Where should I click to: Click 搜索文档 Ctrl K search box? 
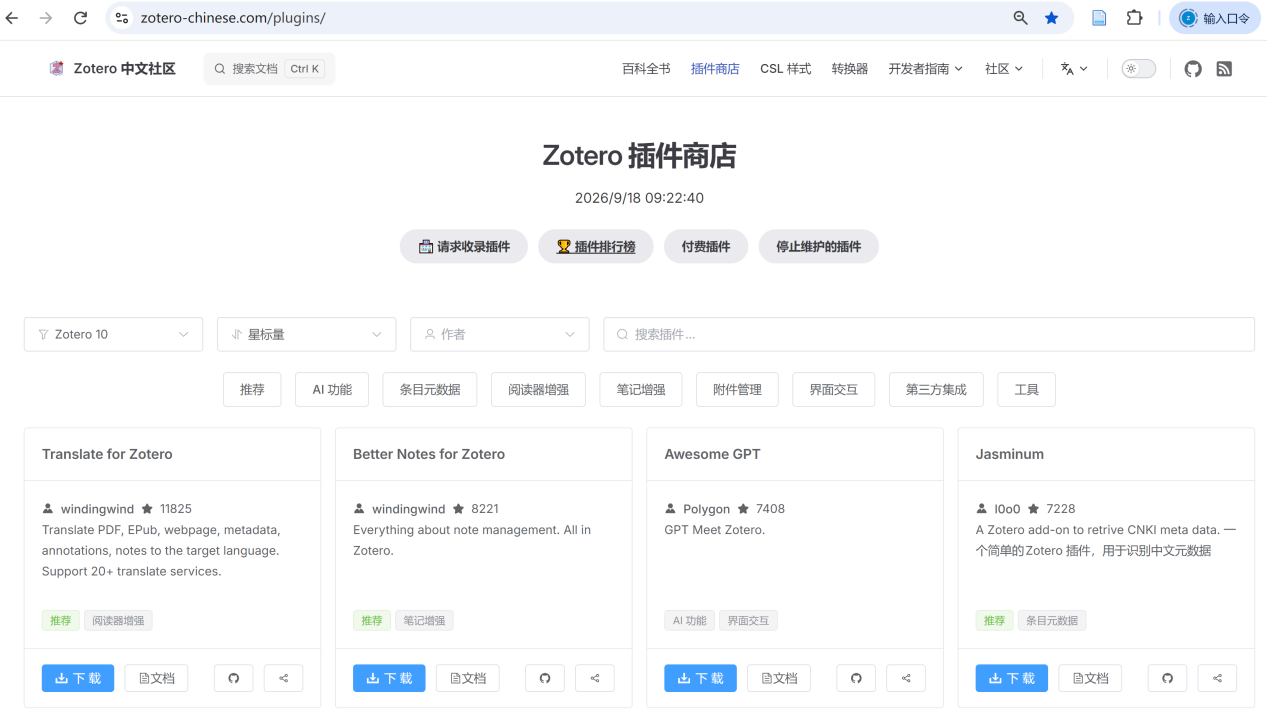pyautogui.click(x=269, y=69)
